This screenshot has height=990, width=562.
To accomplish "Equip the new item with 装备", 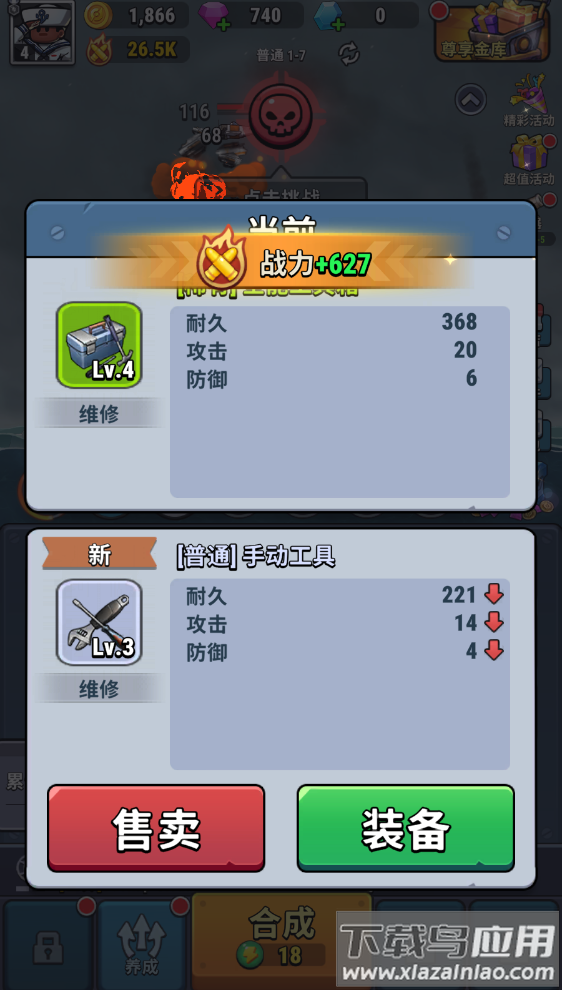I will tap(406, 828).
